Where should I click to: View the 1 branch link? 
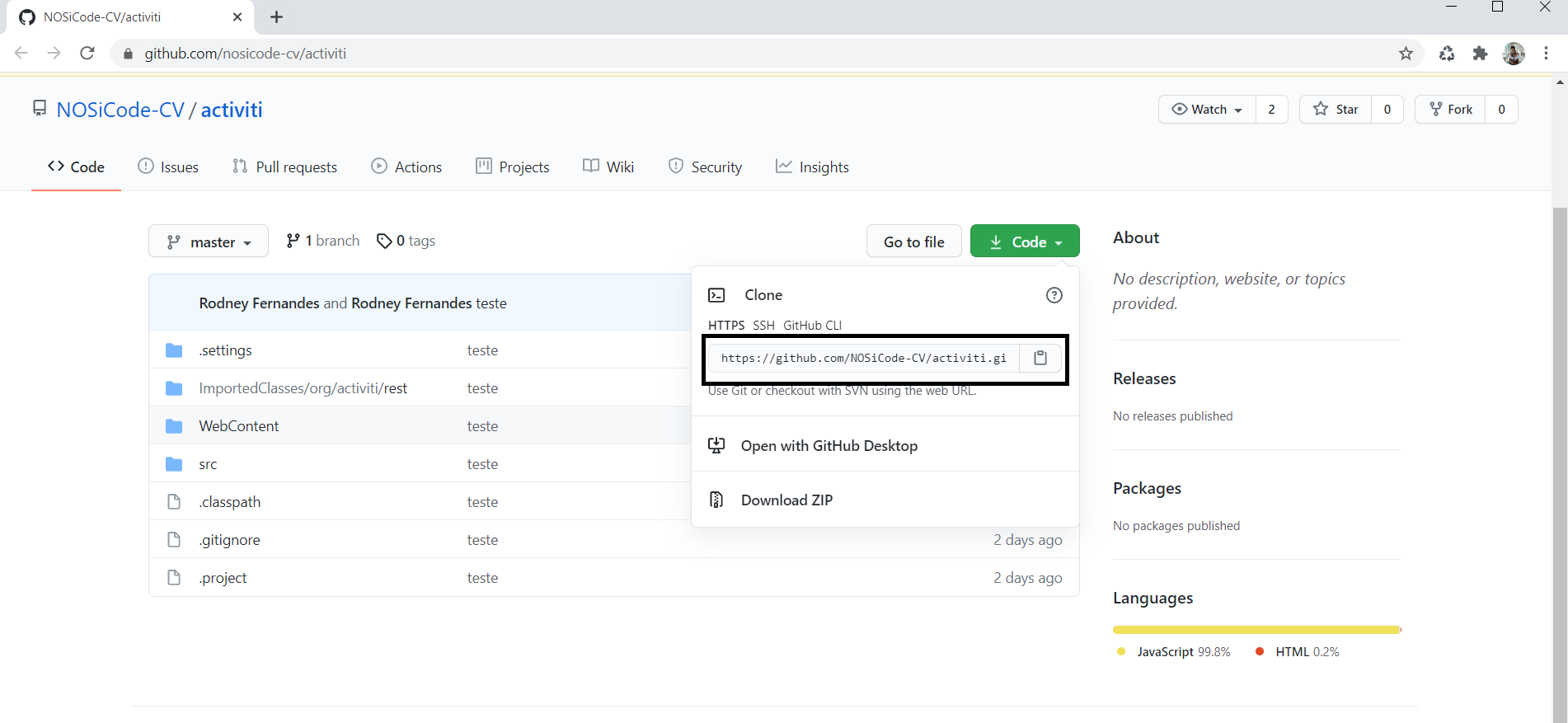tap(323, 241)
